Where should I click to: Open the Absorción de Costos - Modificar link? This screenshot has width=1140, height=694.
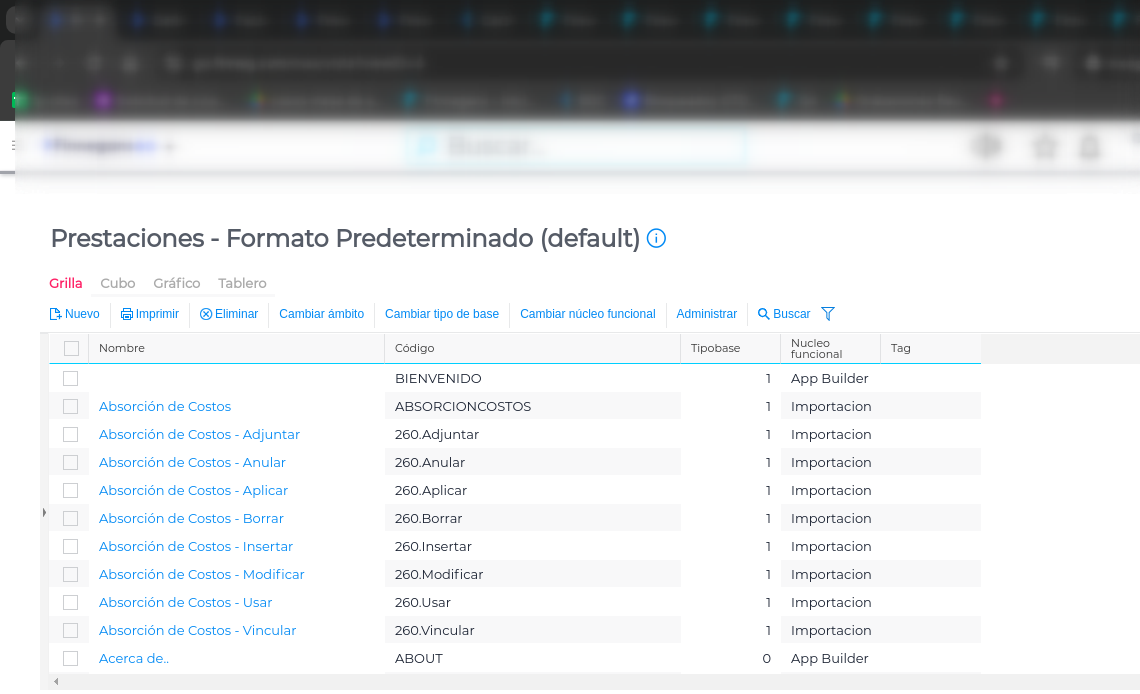click(x=201, y=574)
